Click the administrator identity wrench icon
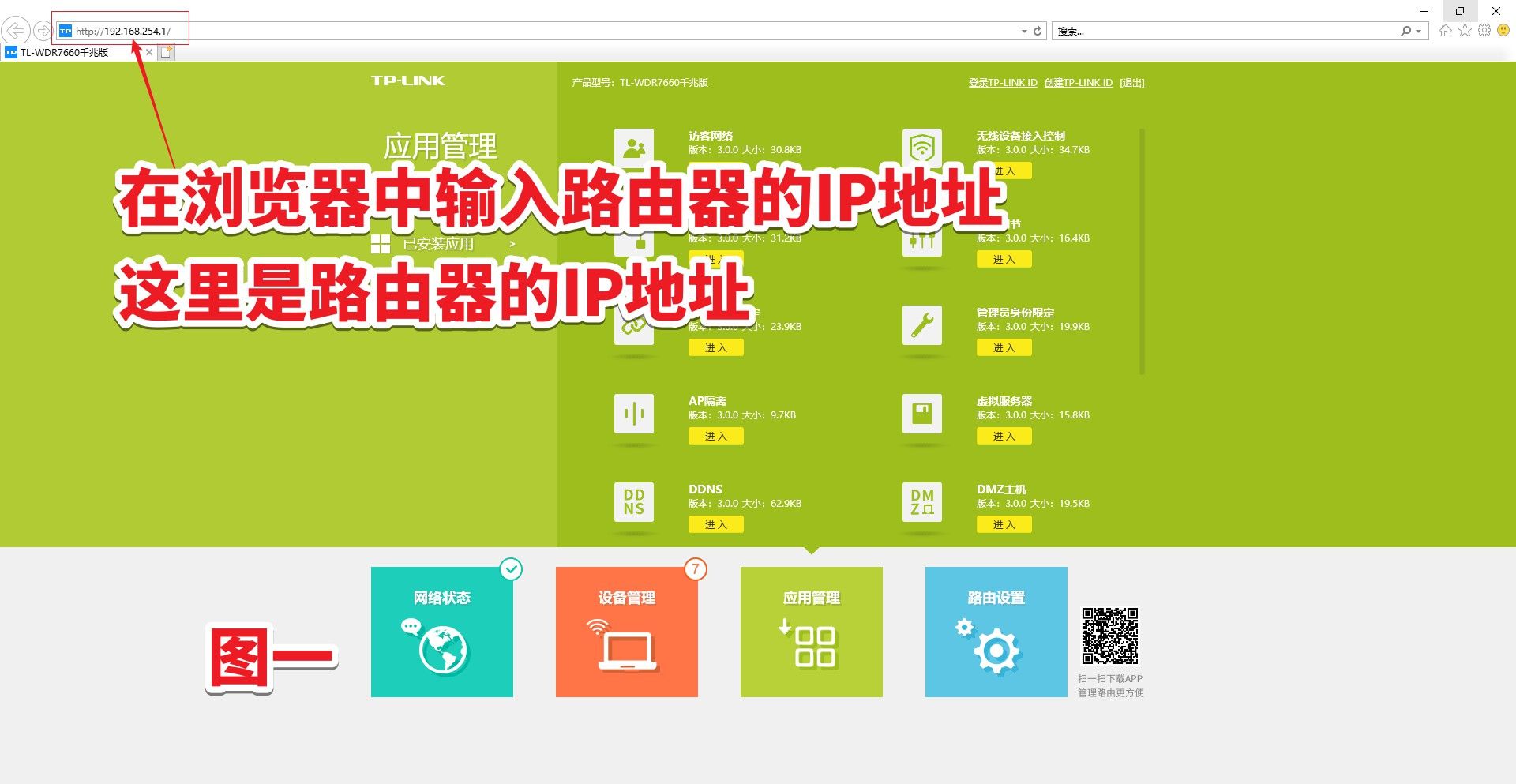1516x784 pixels. point(921,324)
